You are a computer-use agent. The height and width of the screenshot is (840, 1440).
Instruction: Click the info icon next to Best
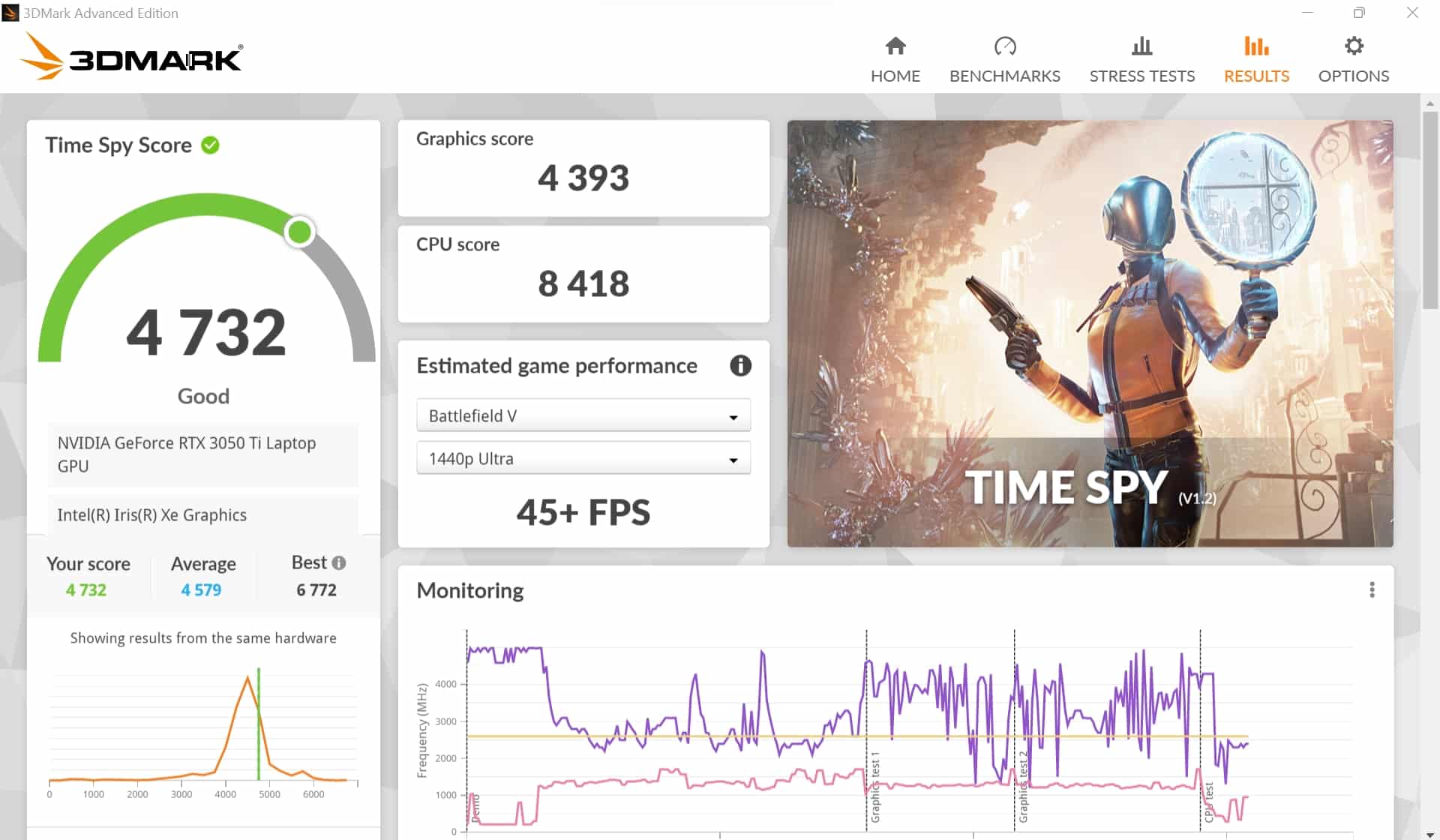pos(339,562)
